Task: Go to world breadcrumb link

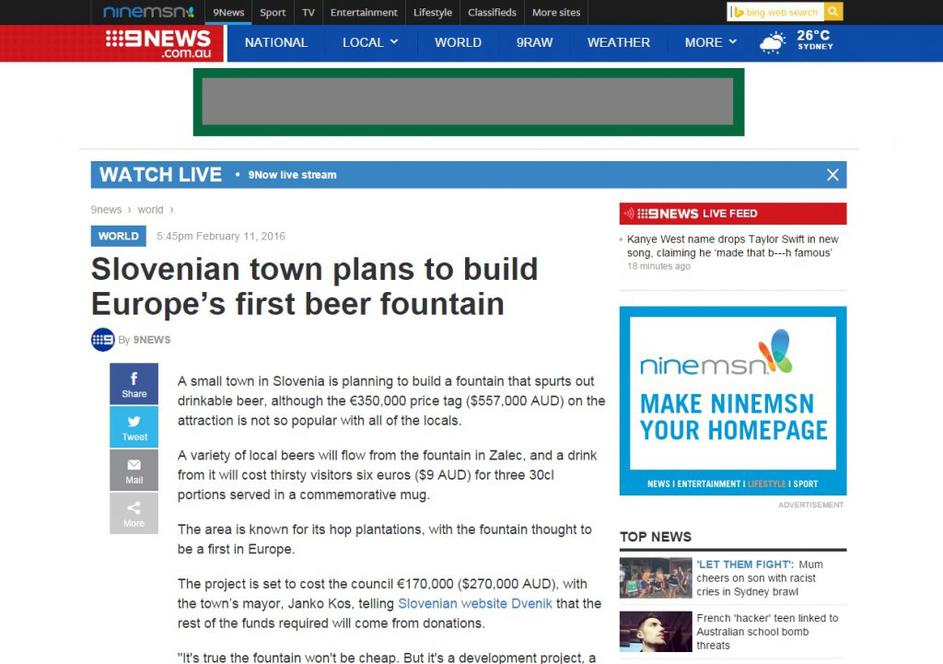Action: click(150, 210)
